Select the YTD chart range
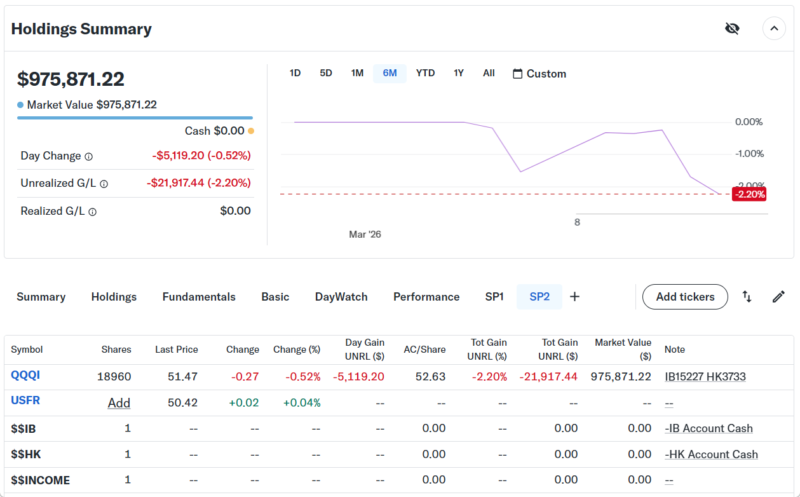This screenshot has width=800, height=497. point(425,74)
